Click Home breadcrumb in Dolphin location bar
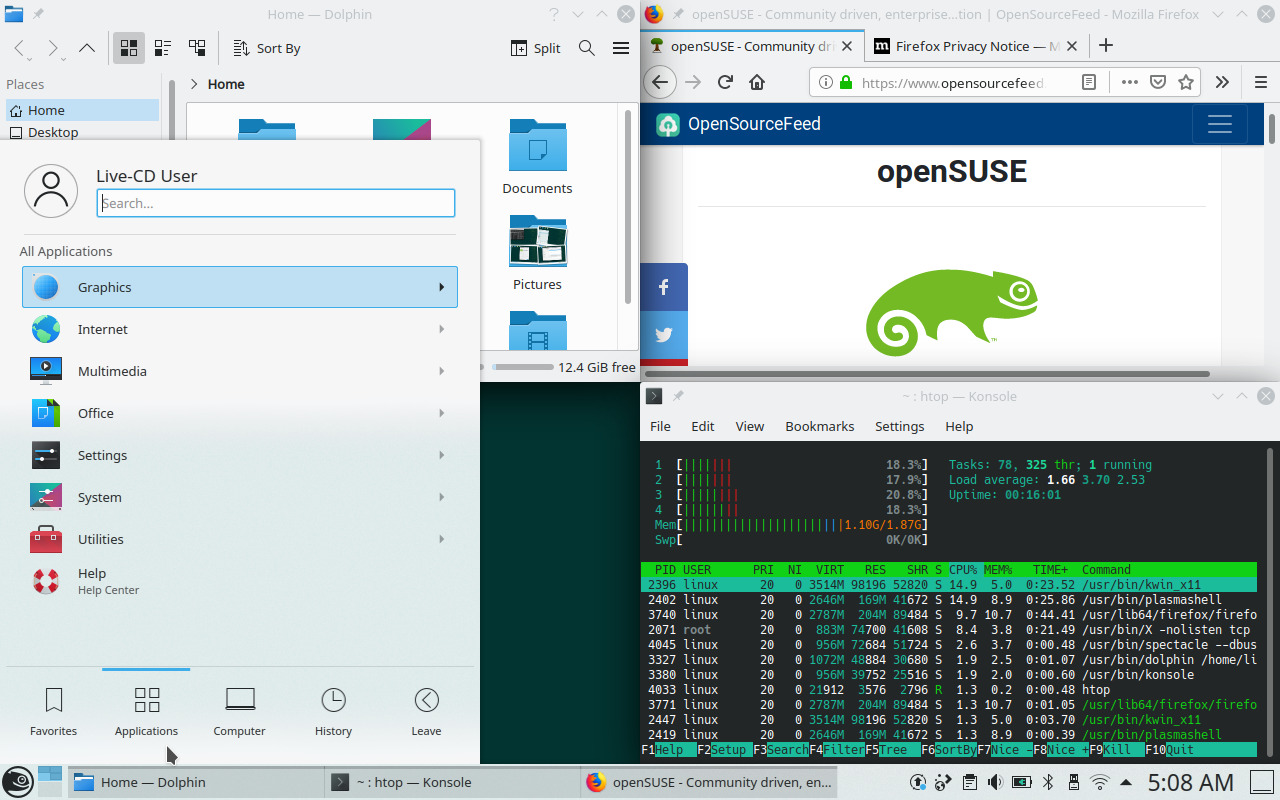1280x800 pixels. [226, 84]
